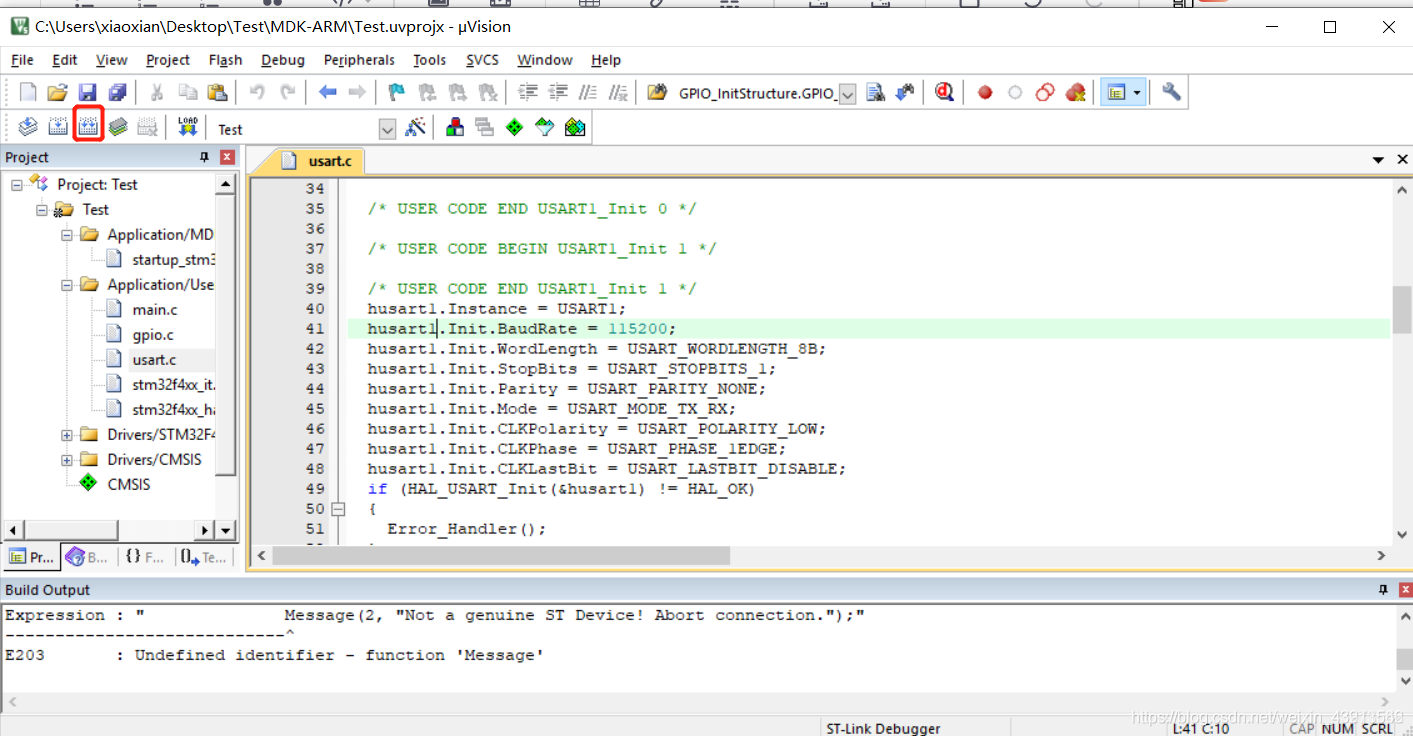
Task: Click the Download to flash LOAD icon
Action: (187, 127)
